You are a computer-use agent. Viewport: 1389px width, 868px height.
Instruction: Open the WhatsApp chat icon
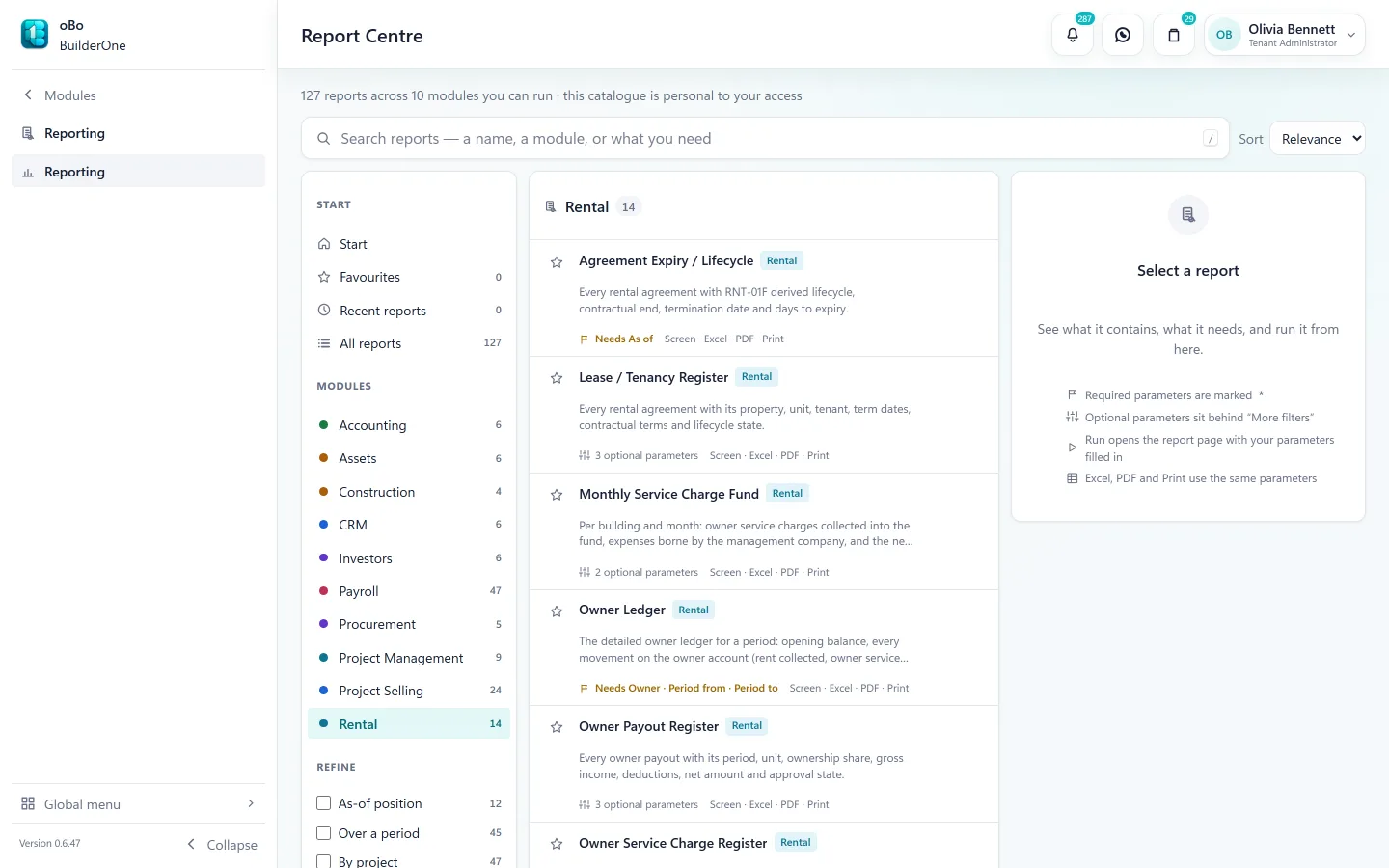(x=1123, y=35)
